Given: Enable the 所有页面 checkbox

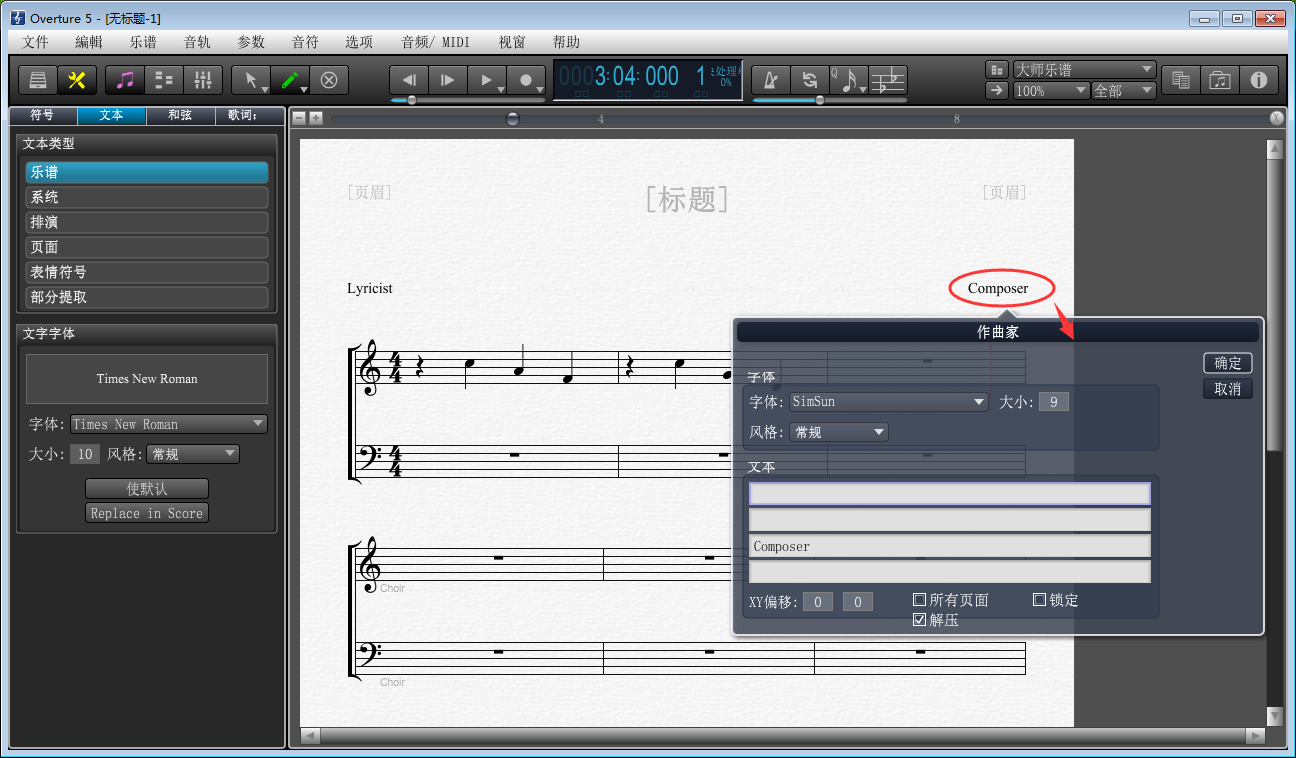Looking at the screenshot, I should pyautogui.click(x=919, y=600).
